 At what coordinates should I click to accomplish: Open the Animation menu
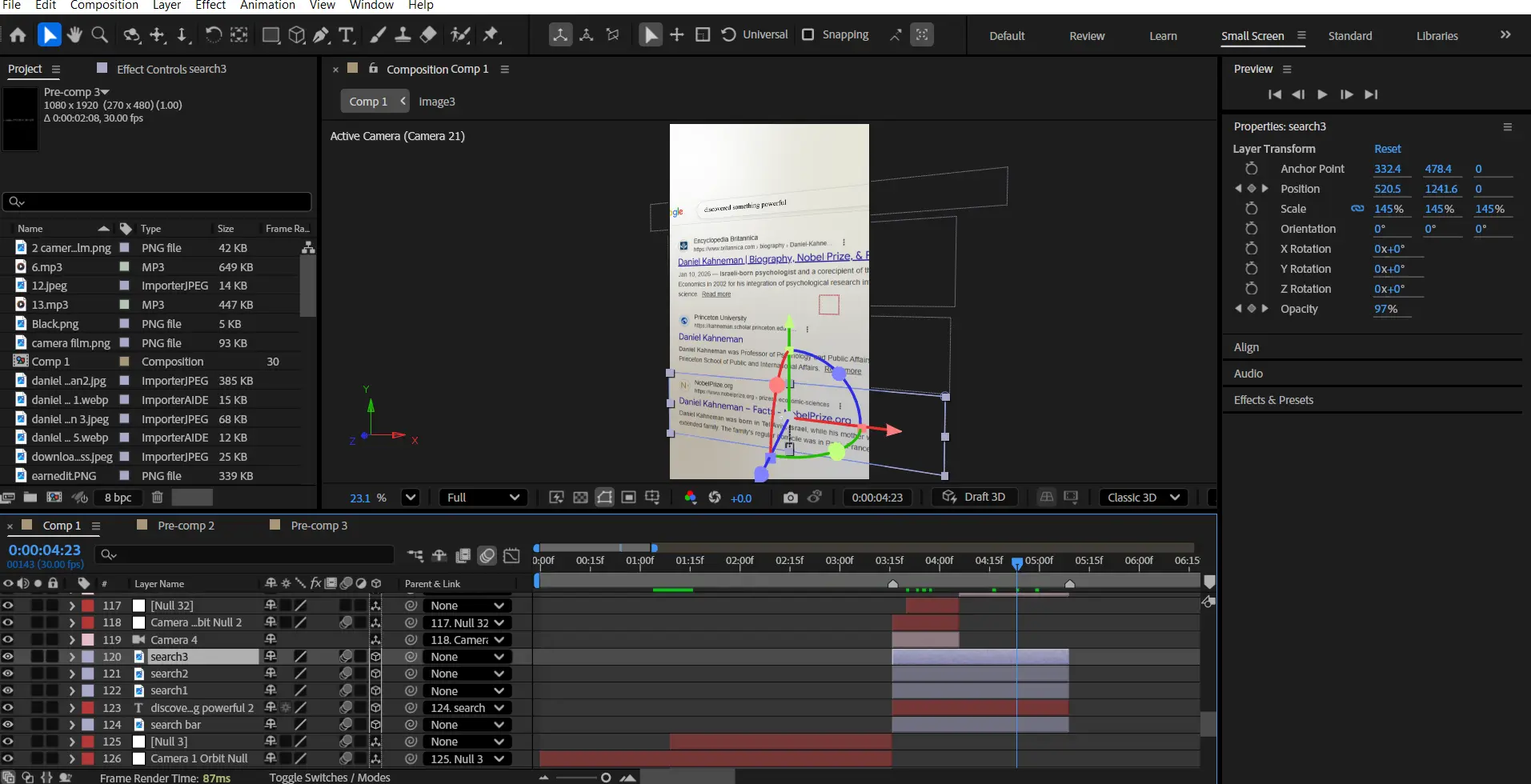point(267,6)
